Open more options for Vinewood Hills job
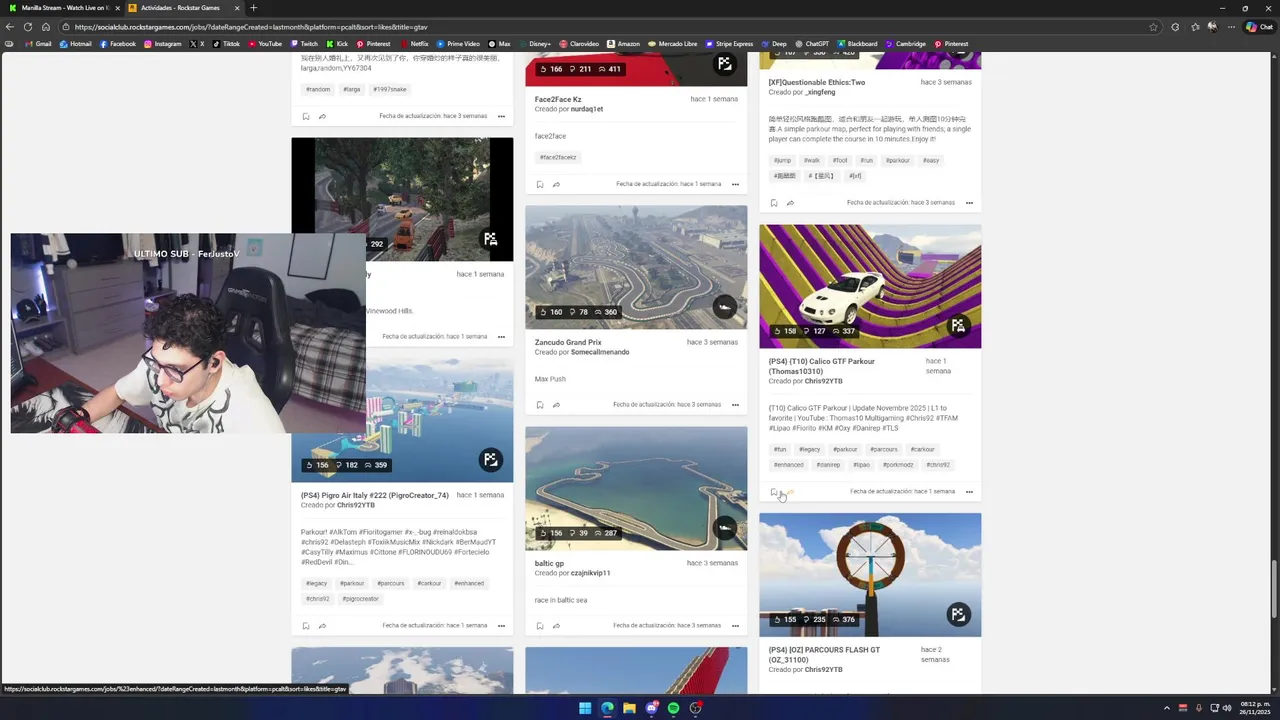The width and height of the screenshot is (1280, 720). pyautogui.click(x=501, y=337)
